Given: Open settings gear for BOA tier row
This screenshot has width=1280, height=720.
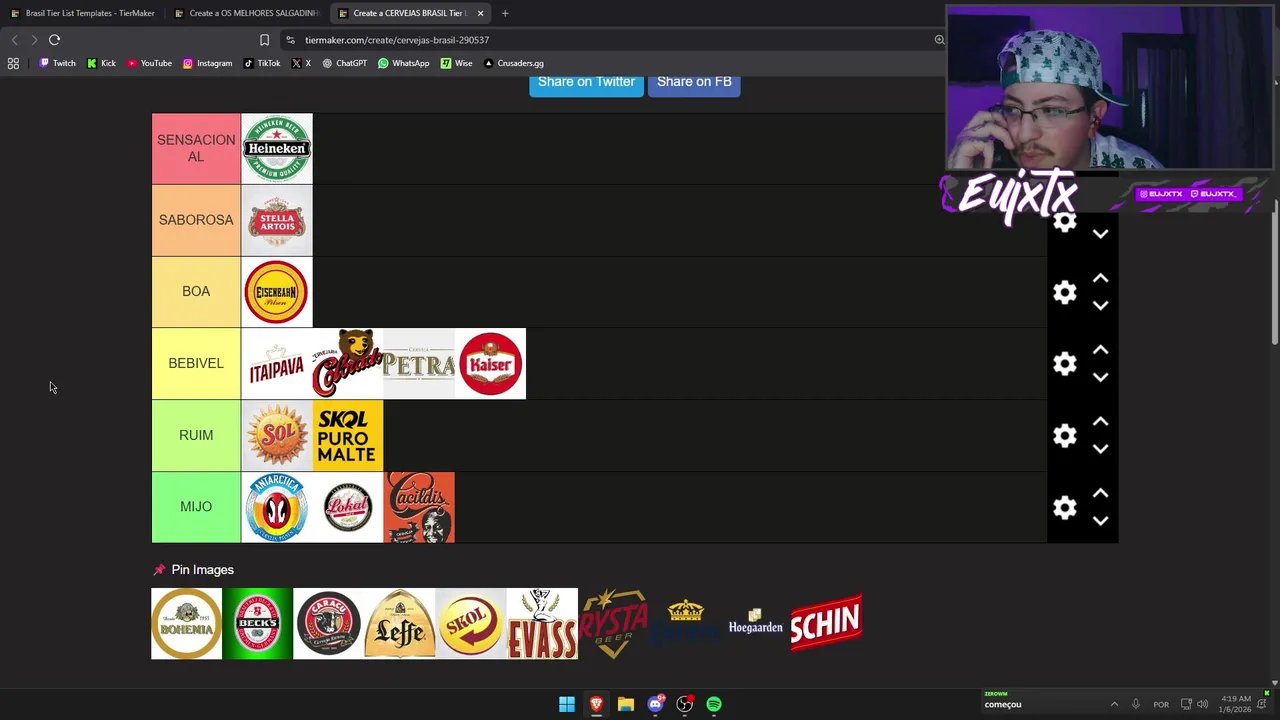Looking at the screenshot, I should [1065, 292].
